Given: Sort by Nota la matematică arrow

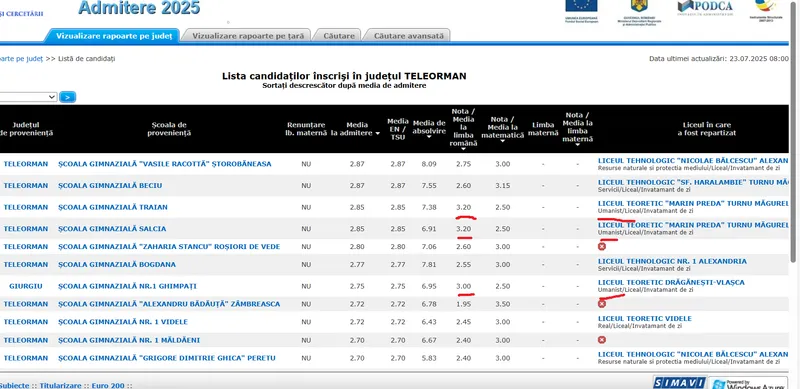Looking at the screenshot, I should [x=503, y=141].
